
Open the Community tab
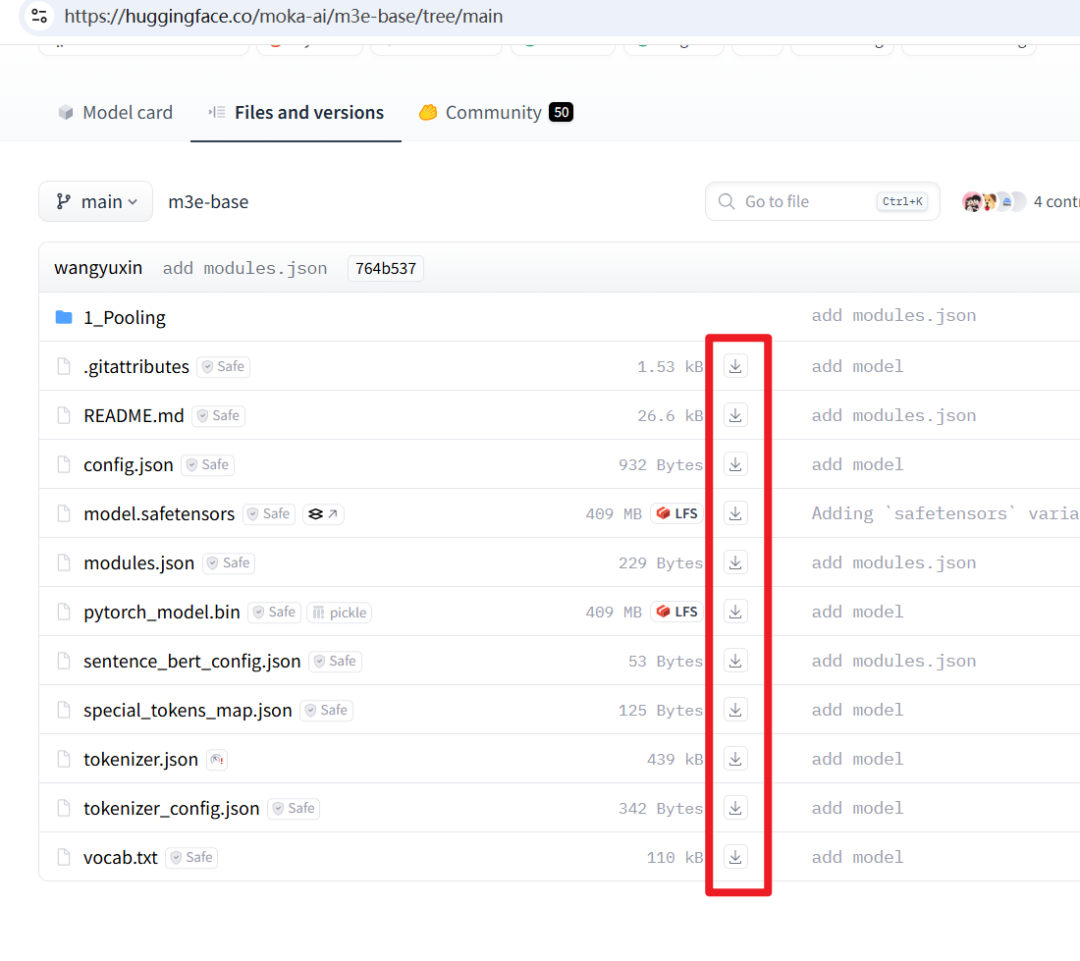click(495, 113)
